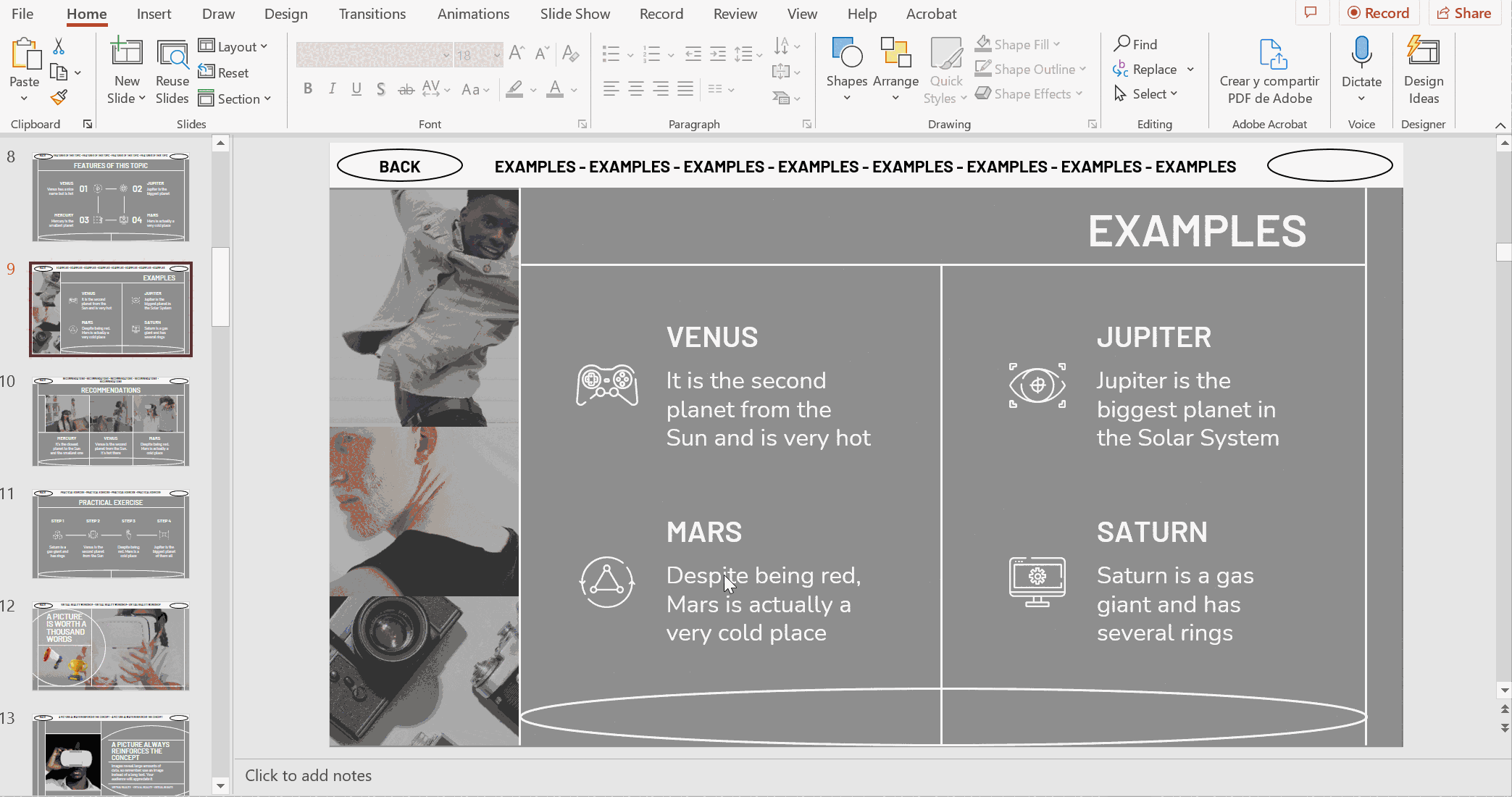The width and height of the screenshot is (1512, 797).
Task: Open the Slide Show tab
Action: (575, 14)
